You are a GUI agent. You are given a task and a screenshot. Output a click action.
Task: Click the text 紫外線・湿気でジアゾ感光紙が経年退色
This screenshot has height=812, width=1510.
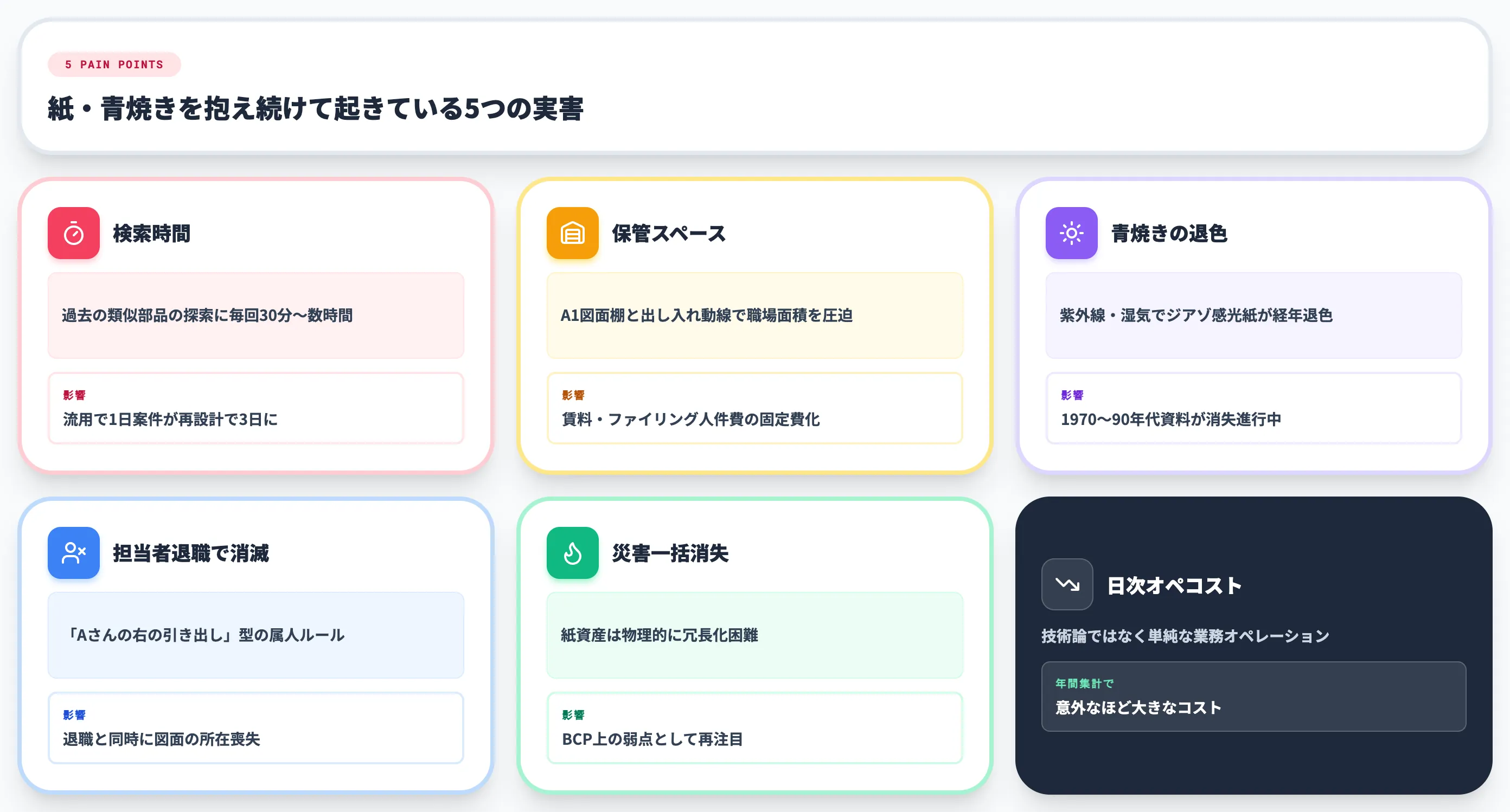tap(1196, 315)
